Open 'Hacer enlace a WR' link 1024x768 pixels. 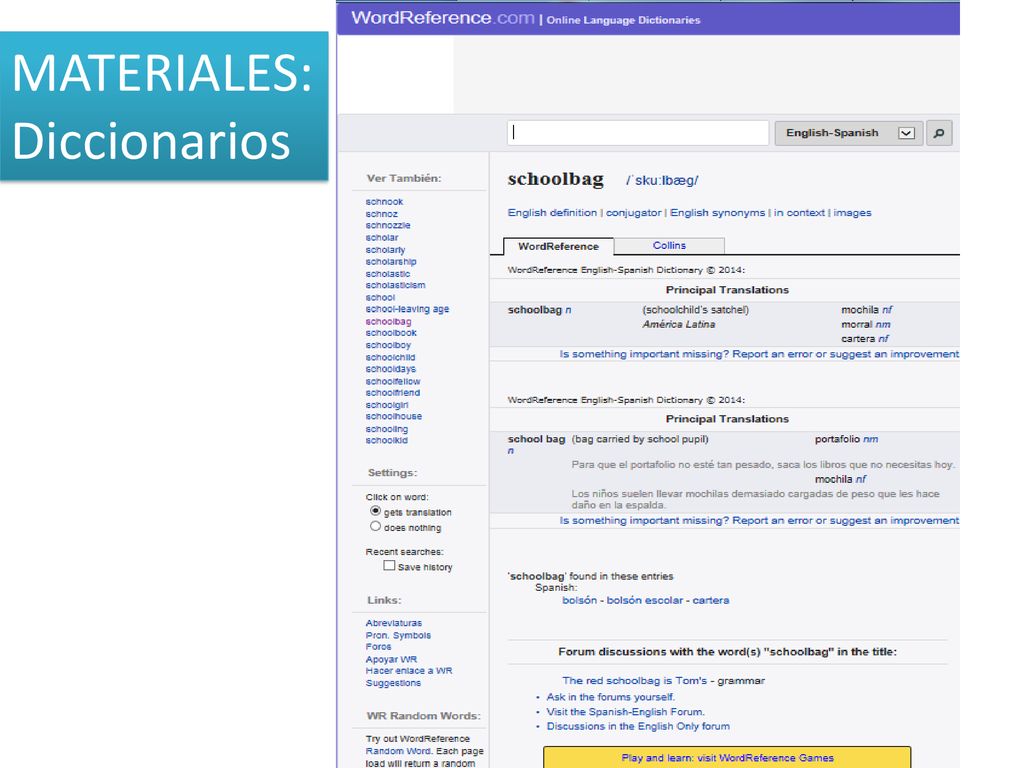point(409,671)
